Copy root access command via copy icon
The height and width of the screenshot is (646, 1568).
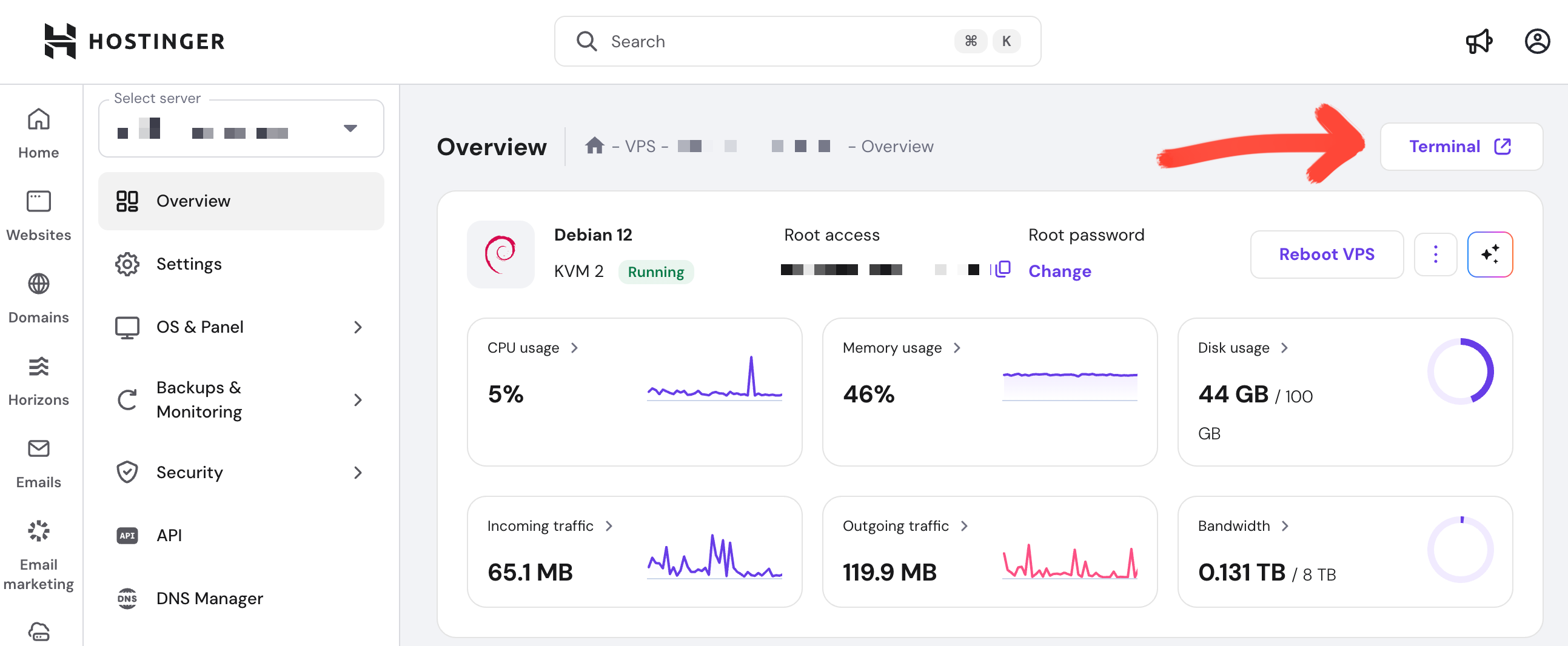click(x=1002, y=269)
